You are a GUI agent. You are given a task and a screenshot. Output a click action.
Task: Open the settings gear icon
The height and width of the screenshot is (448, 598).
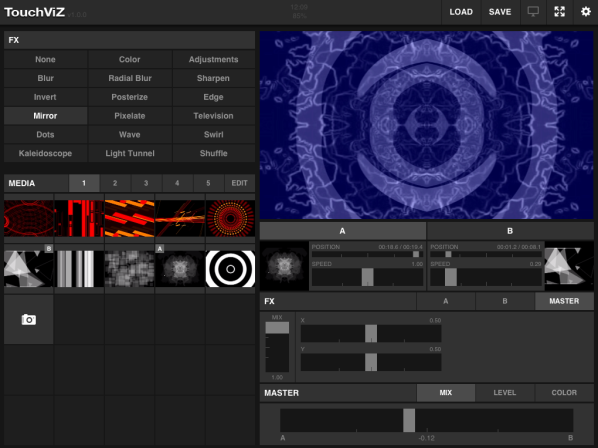click(586, 12)
